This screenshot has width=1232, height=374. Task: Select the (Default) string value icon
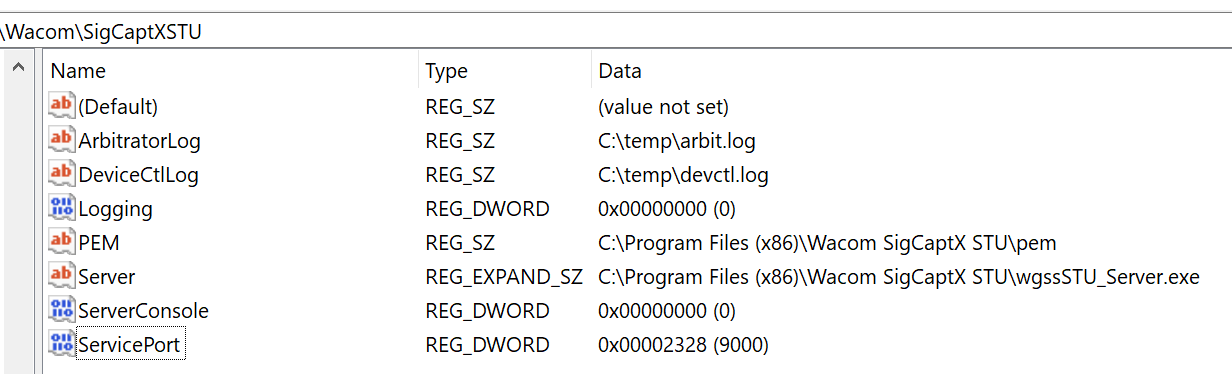click(x=62, y=105)
